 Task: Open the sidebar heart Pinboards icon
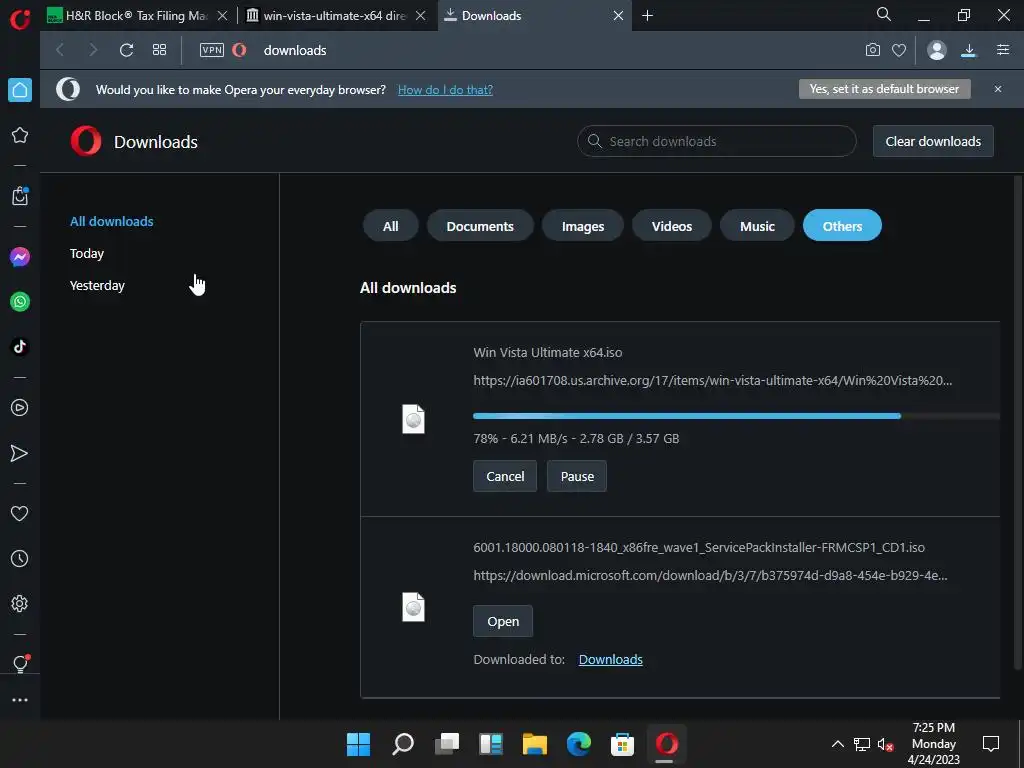tap(20, 513)
